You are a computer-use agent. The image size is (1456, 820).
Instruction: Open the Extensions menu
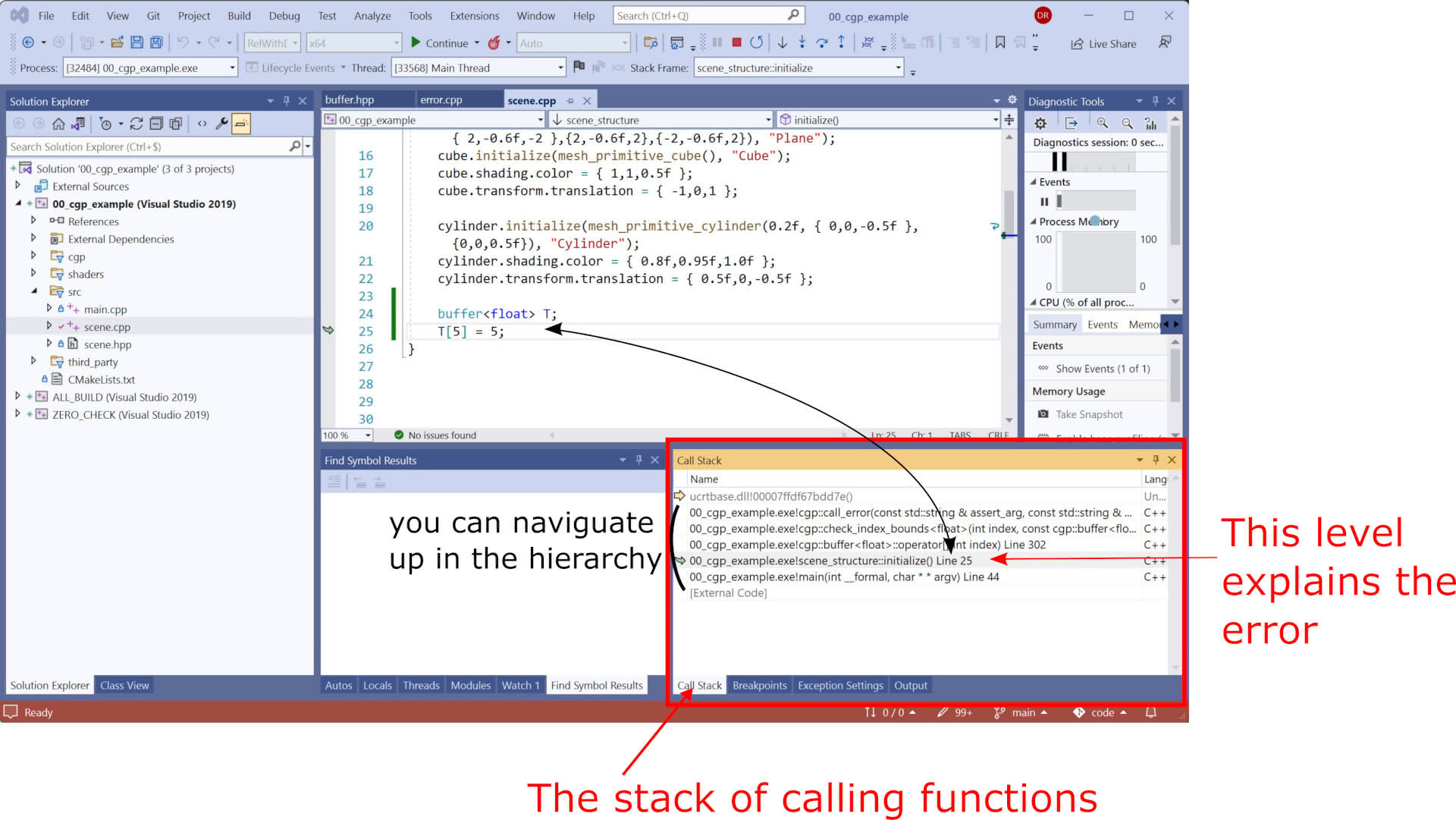(475, 16)
